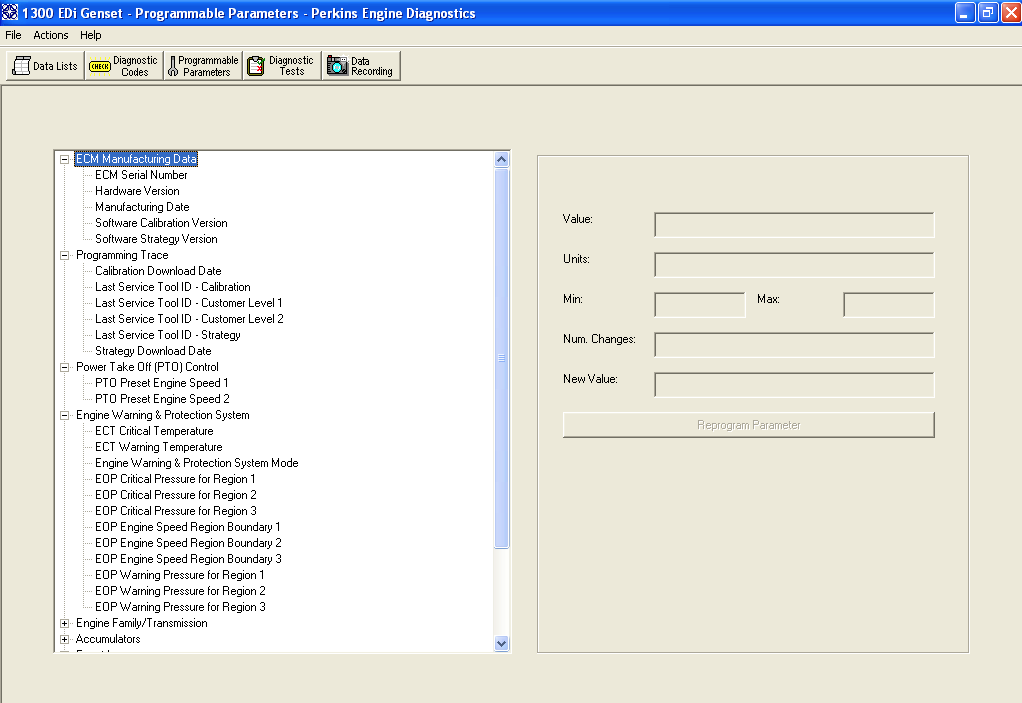Image resolution: width=1022 pixels, height=703 pixels.
Task: Select Strategy Download Date parameter
Action: (x=153, y=351)
